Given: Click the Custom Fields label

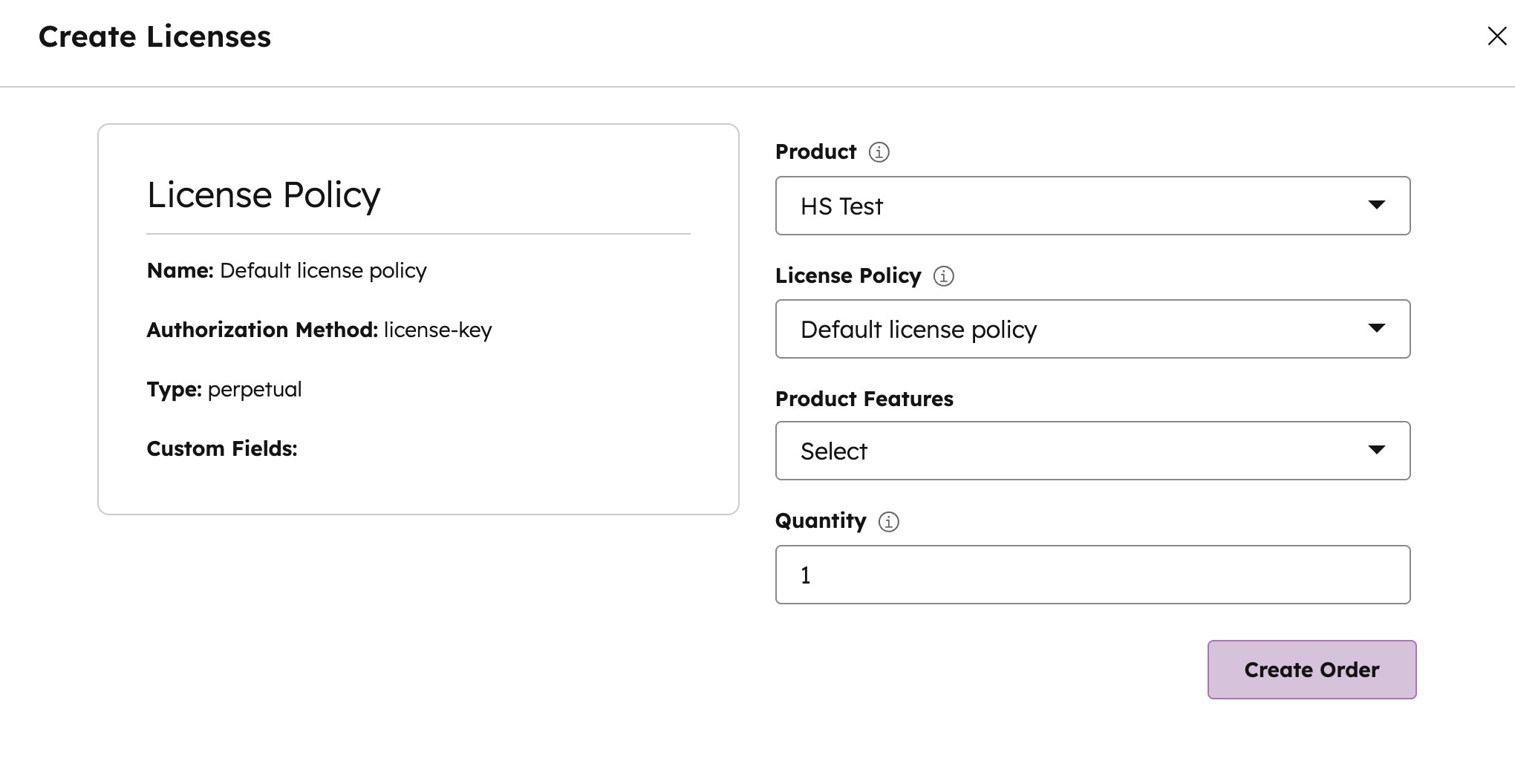Looking at the screenshot, I should 222,449.
